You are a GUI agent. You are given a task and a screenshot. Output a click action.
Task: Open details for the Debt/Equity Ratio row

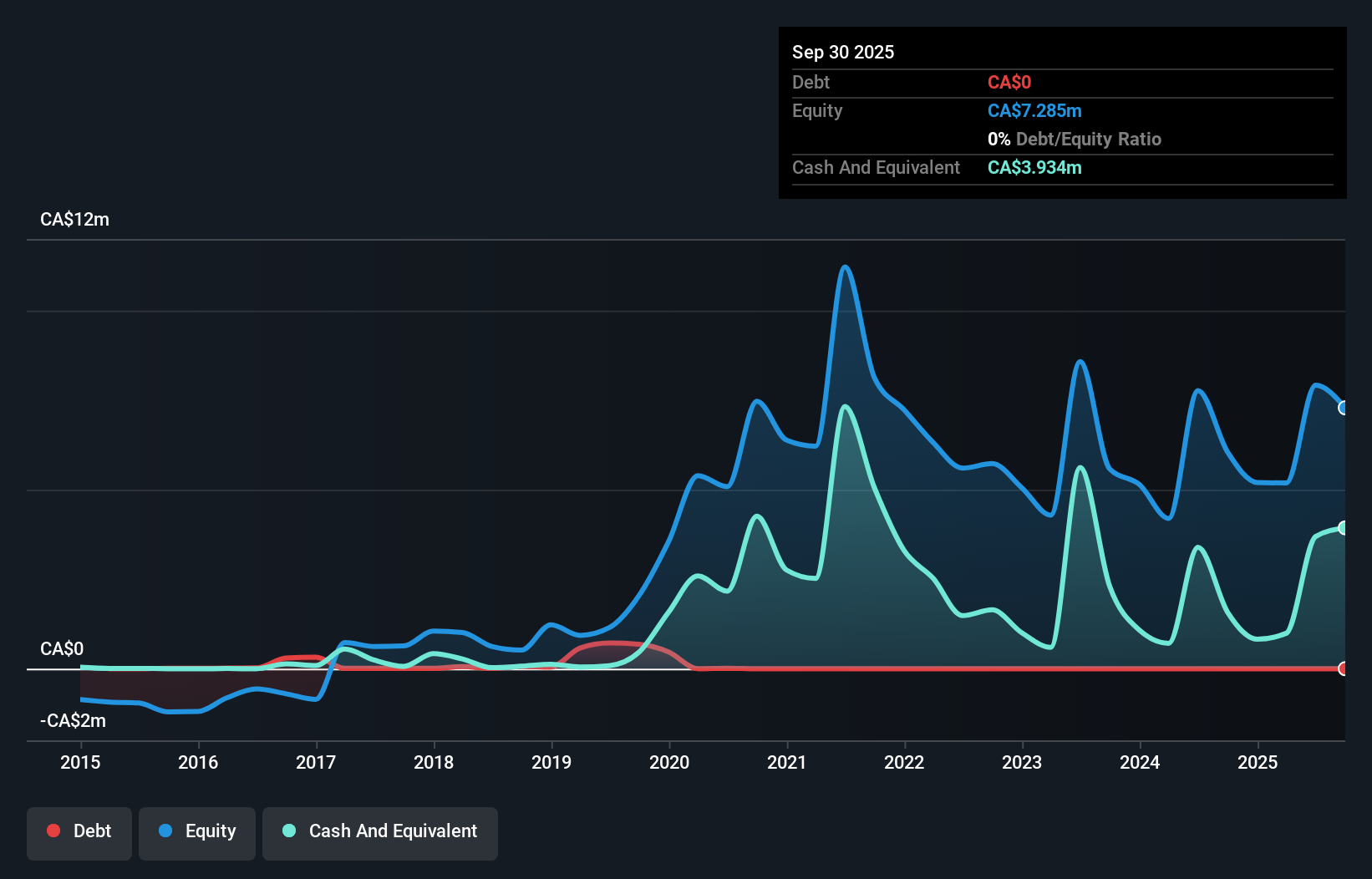tap(1075, 139)
